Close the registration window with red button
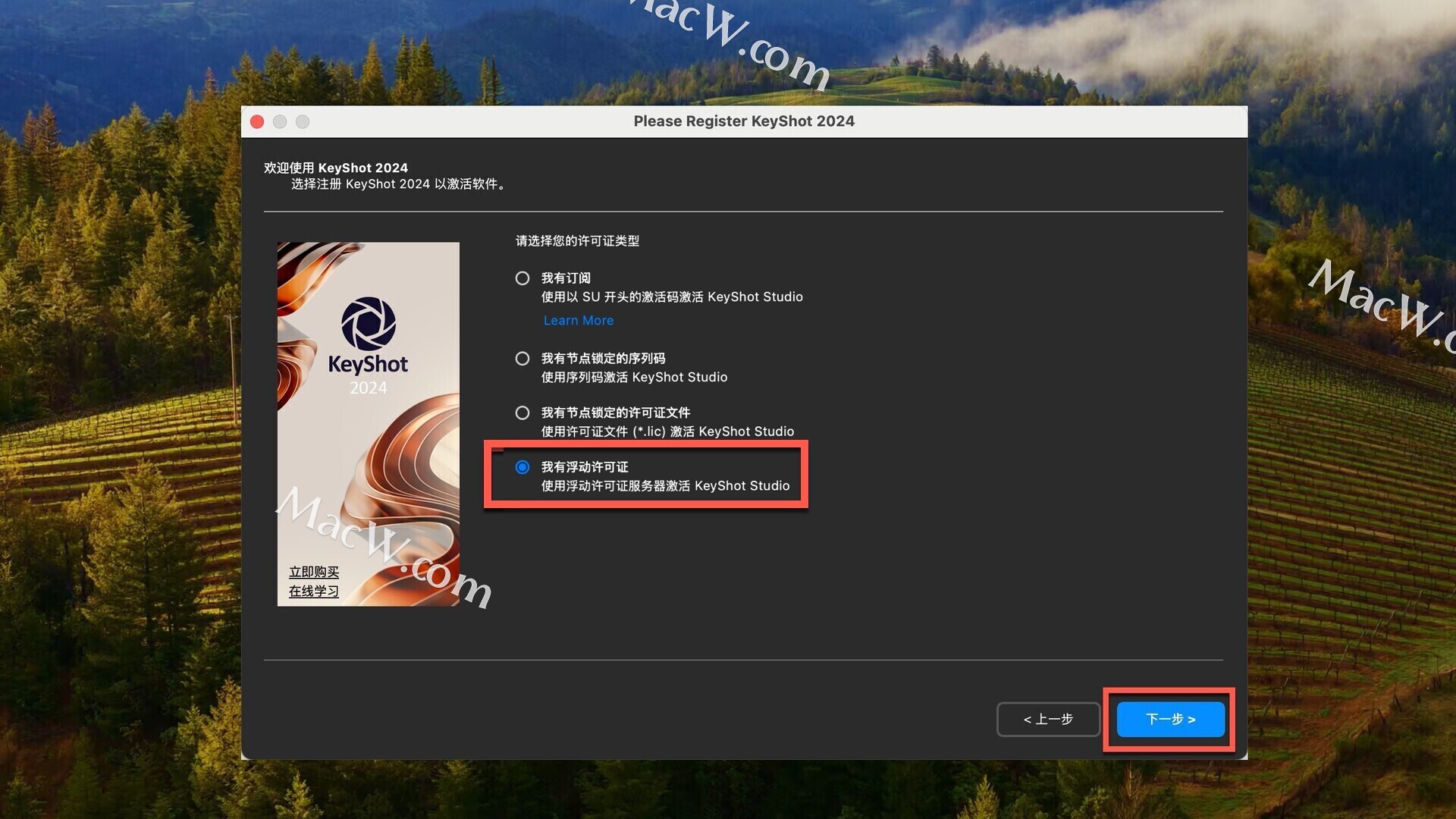 (257, 121)
